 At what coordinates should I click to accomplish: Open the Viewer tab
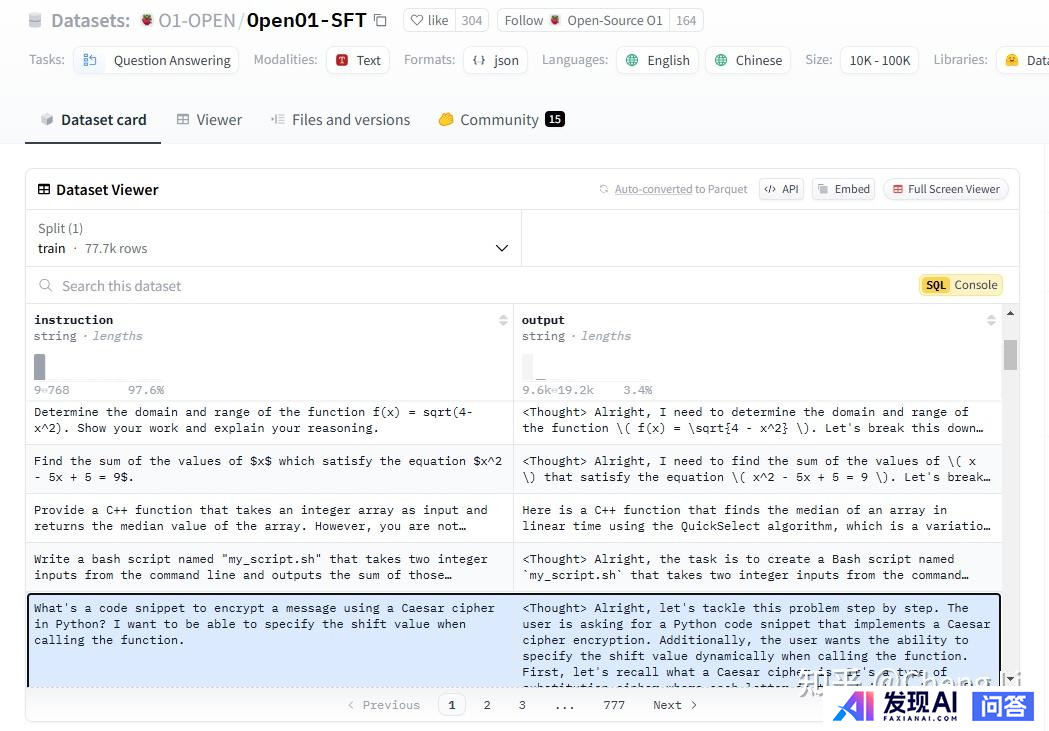pyautogui.click(x=209, y=119)
